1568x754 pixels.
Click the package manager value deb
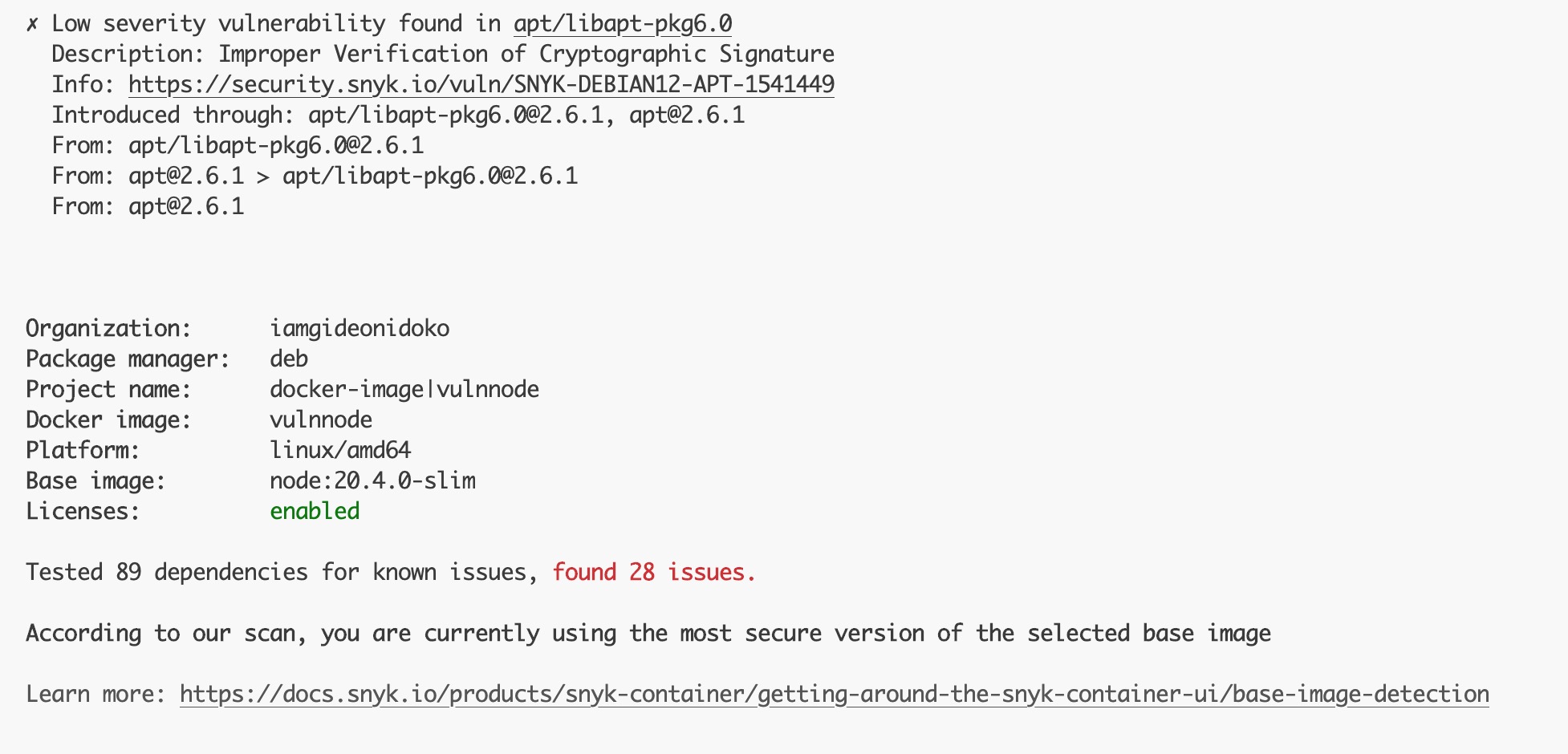pos(289,359)
